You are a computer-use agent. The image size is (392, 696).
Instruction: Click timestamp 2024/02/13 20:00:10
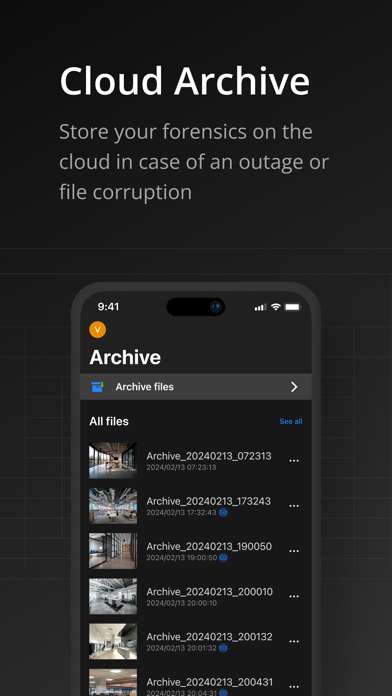coord(182,603)
